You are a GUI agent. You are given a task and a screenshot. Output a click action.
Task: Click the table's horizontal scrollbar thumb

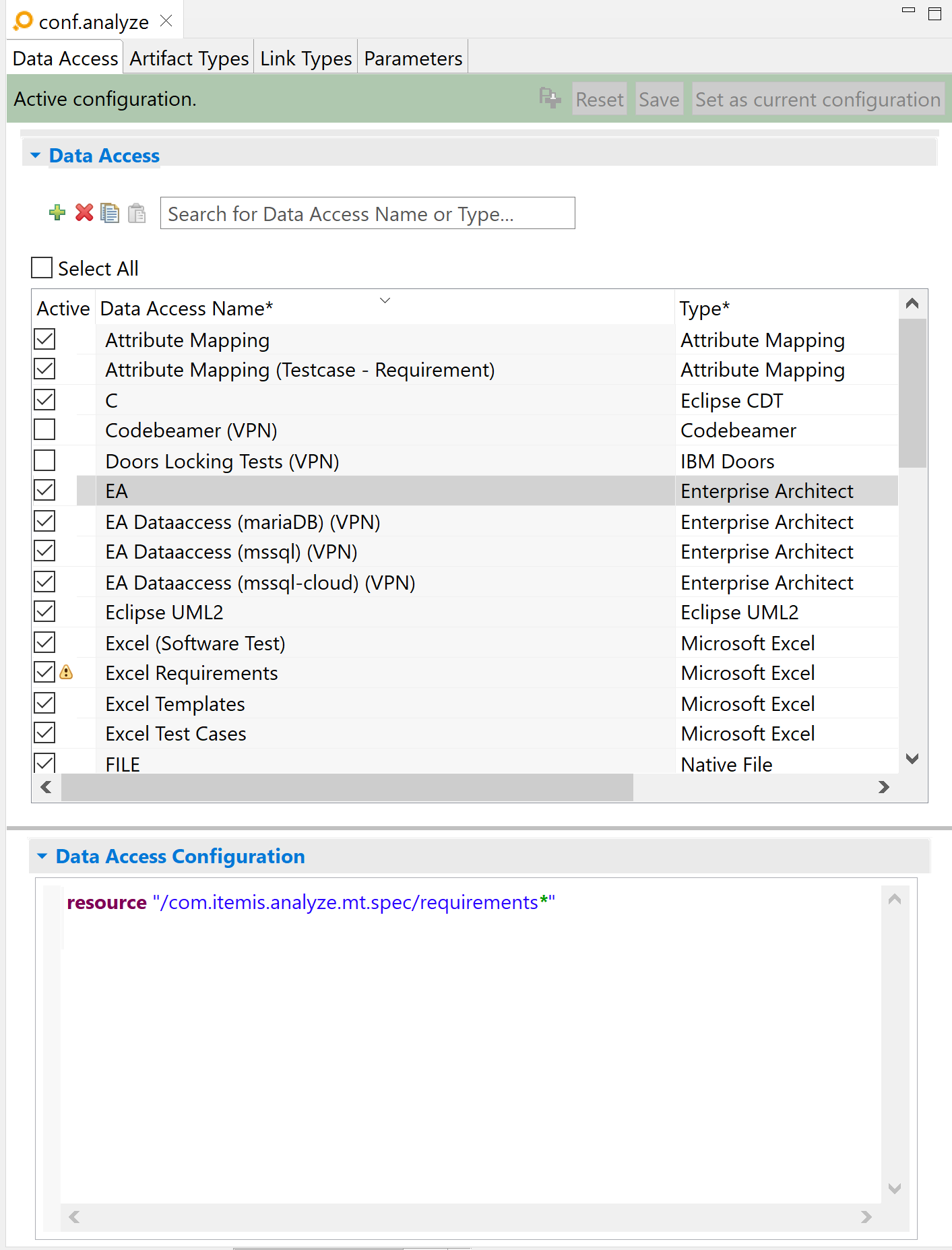(347, 787)
